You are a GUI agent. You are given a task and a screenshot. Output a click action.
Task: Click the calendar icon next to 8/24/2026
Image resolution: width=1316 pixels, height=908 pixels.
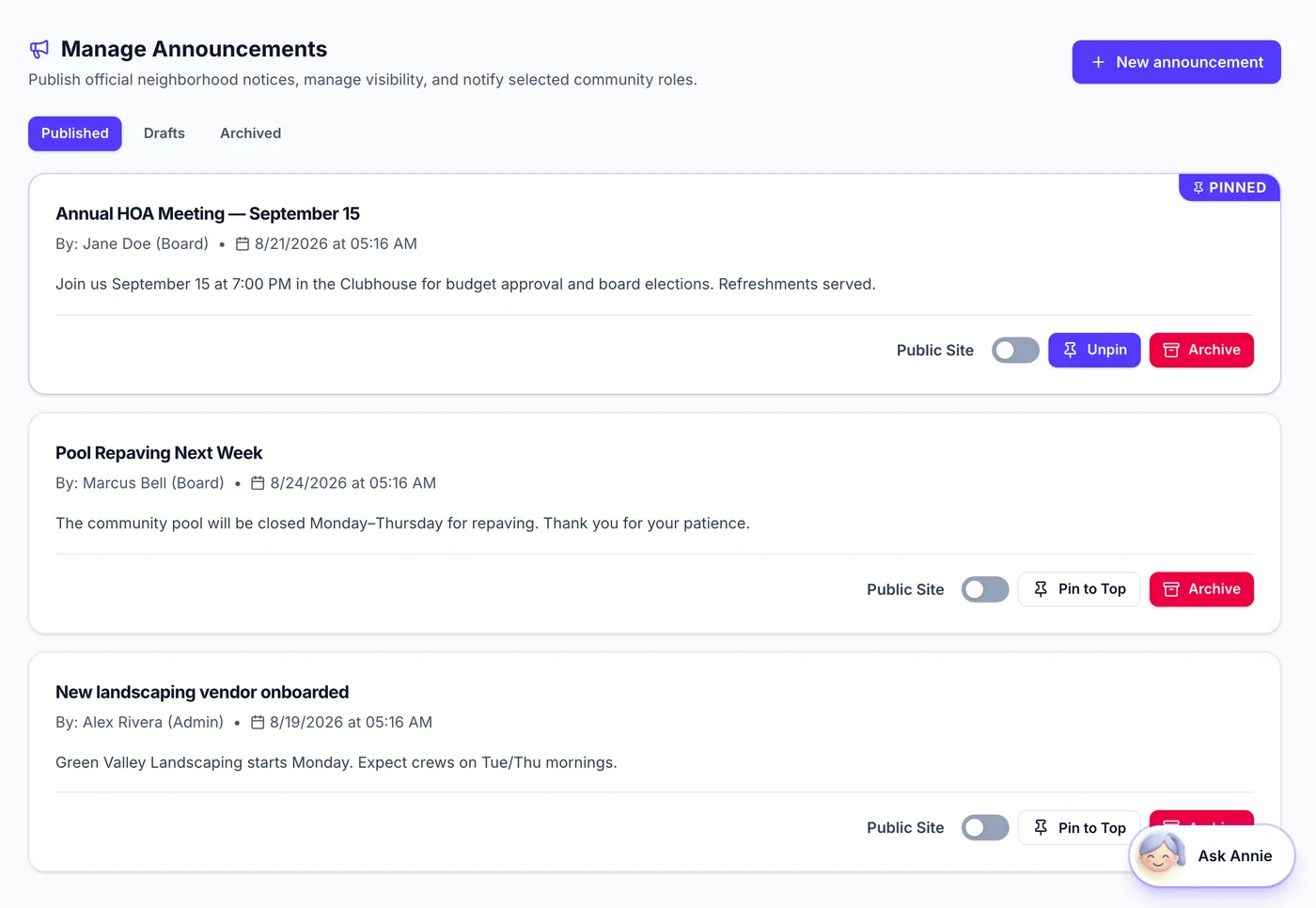click(x=258, y=483)
